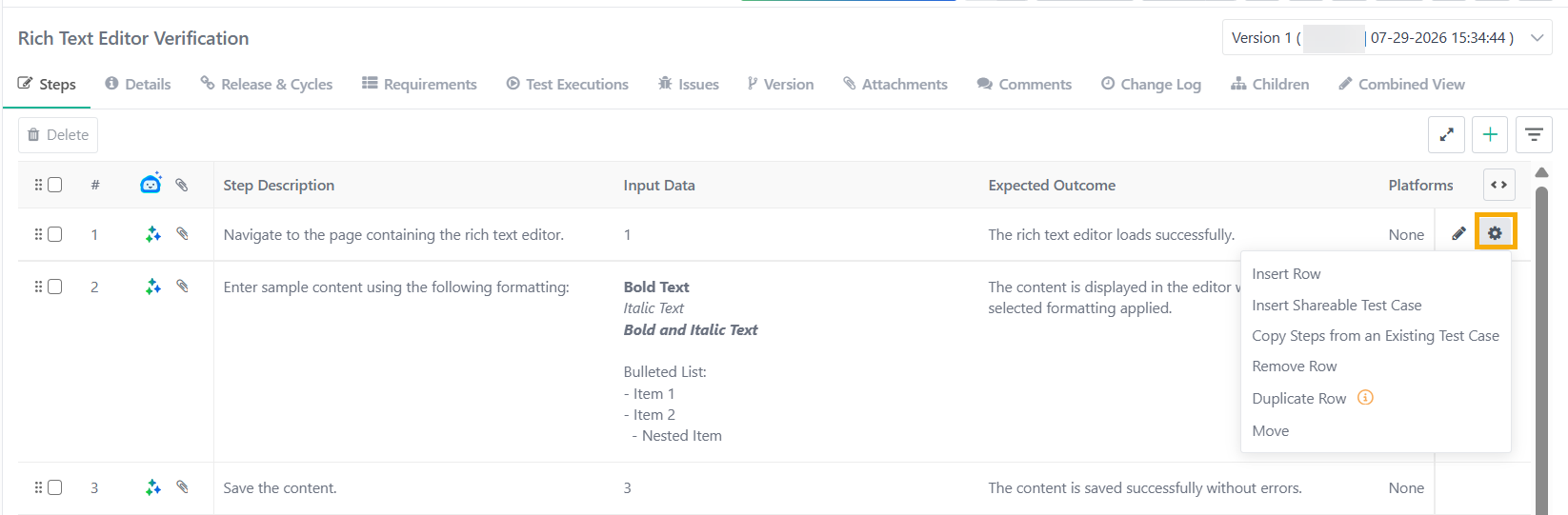Click the code brackets column toggle button
The image size is (1568, 515).
click(1499, 185)
